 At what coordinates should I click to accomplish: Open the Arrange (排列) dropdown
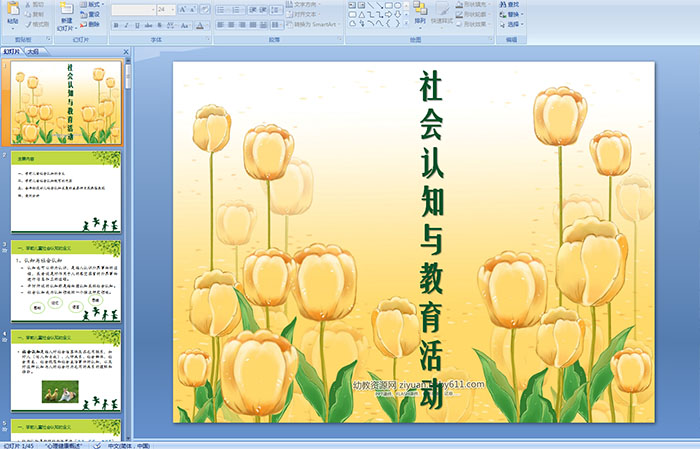[420, 13]
